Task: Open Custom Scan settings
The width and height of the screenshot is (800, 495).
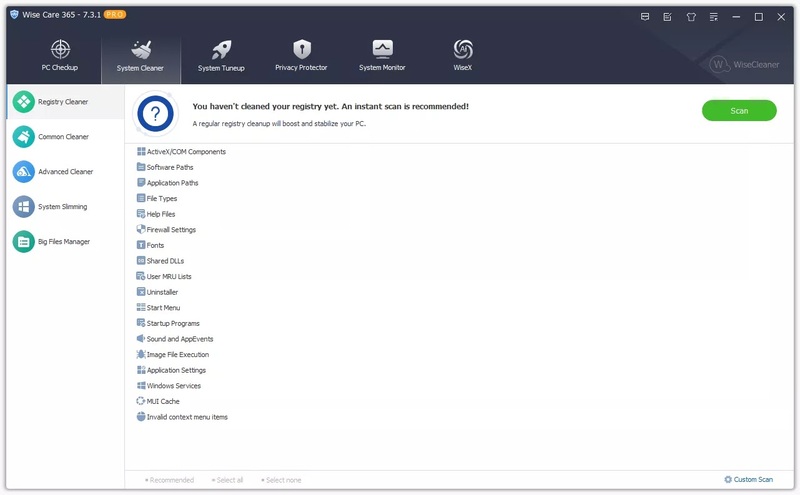Action: tap(748, 480)
